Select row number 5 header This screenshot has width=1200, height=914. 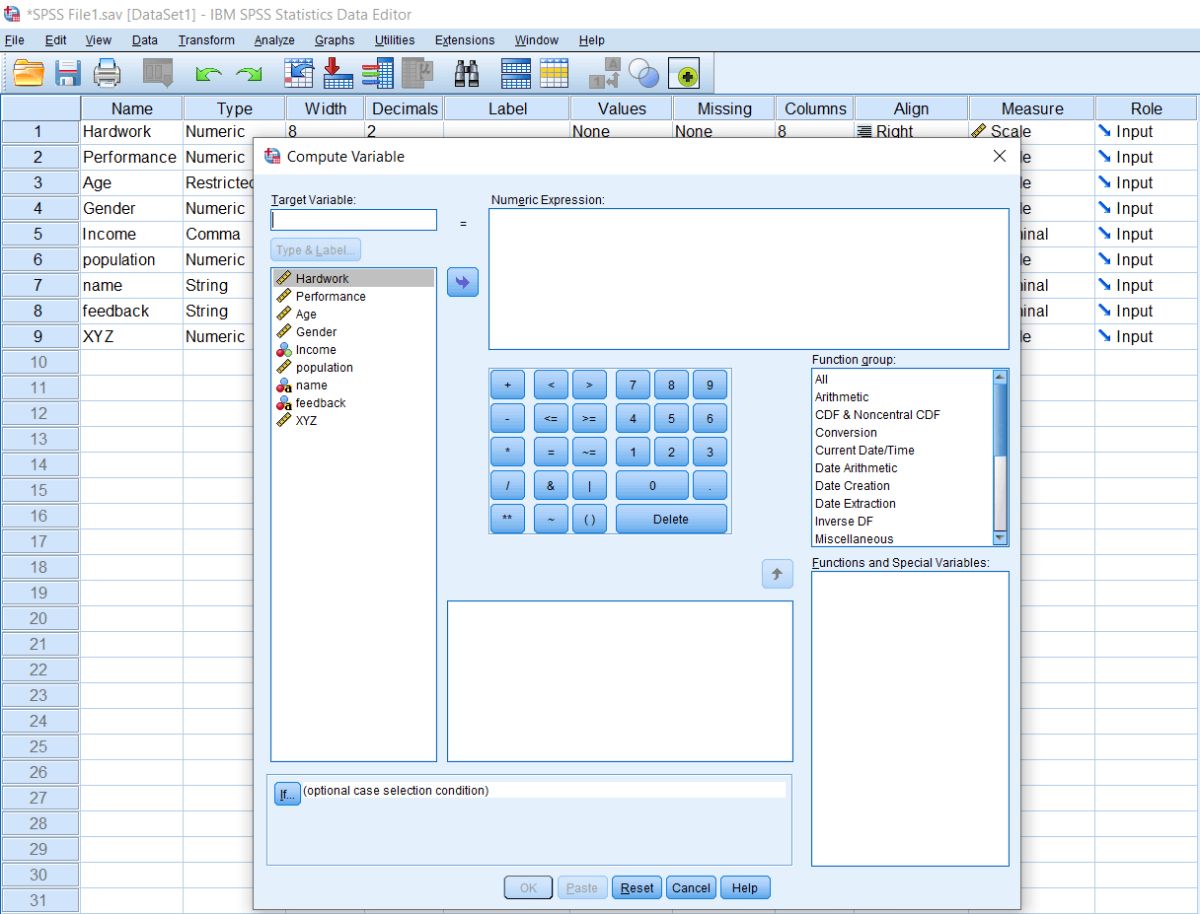click(x=39, y=234)
